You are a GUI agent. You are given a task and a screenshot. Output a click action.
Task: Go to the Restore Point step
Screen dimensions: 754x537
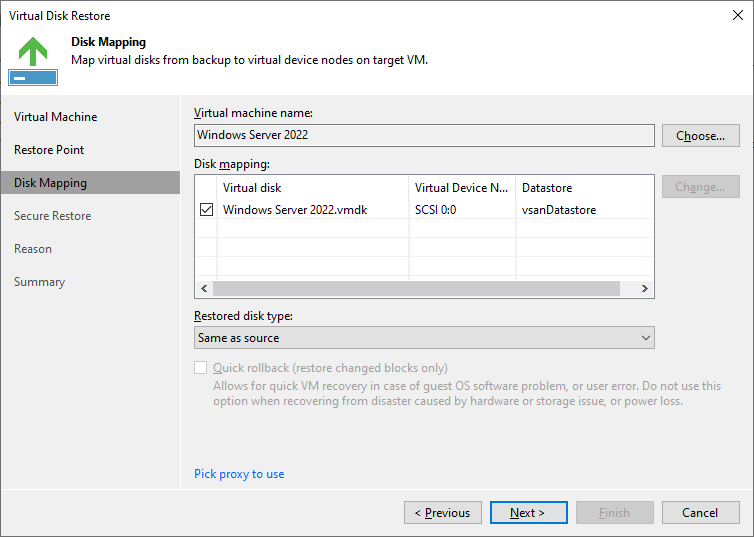[x=49, y=150]
